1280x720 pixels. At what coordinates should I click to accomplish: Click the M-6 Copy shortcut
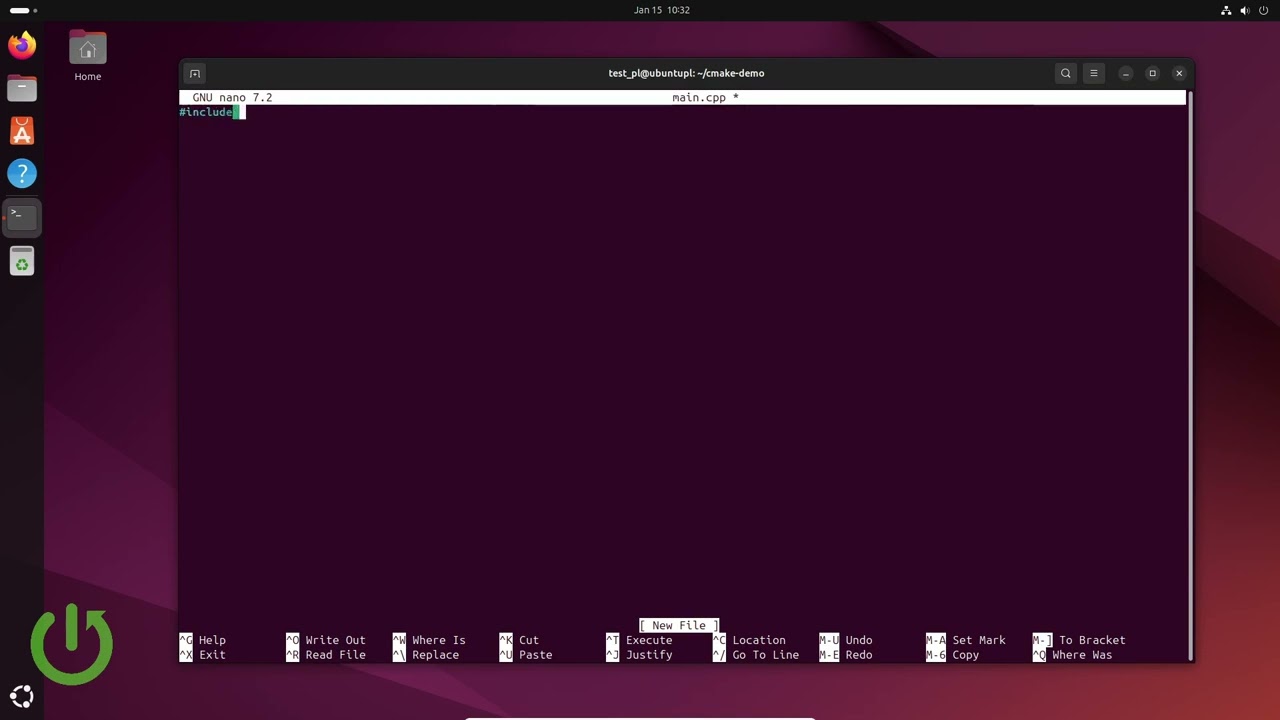pos(953,655)
